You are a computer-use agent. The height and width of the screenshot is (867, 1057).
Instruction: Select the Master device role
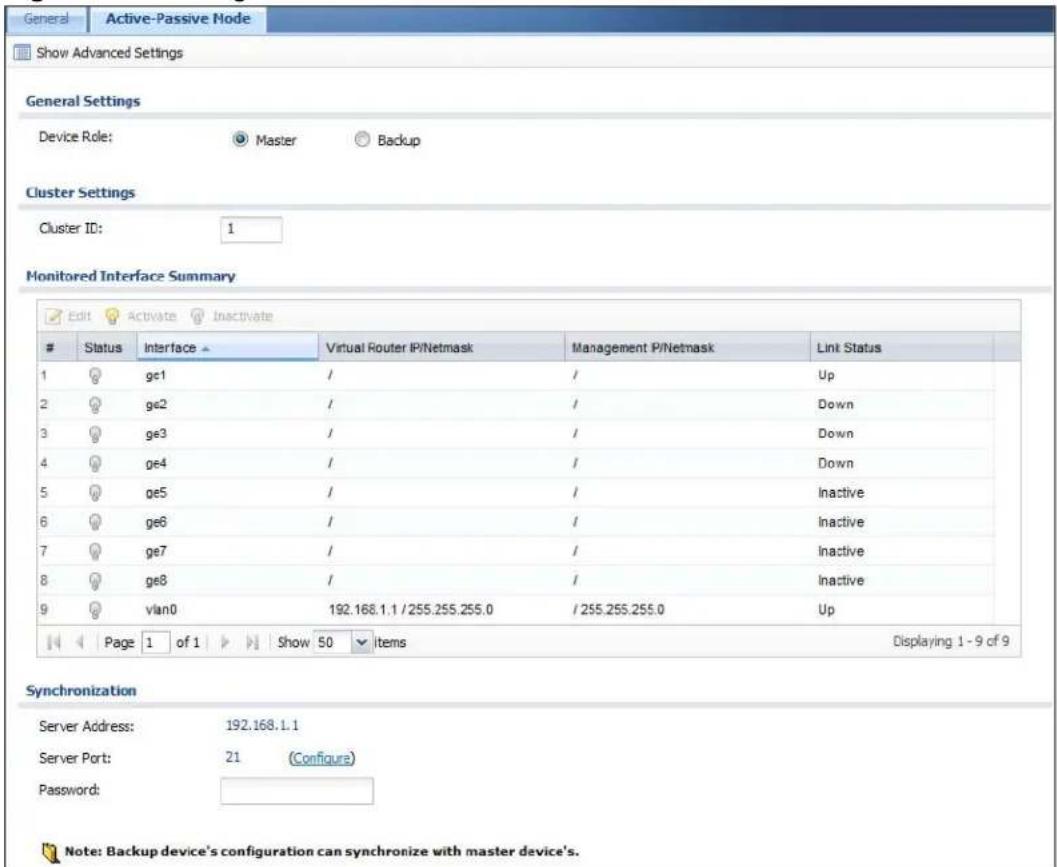click(x=241, y=140)
